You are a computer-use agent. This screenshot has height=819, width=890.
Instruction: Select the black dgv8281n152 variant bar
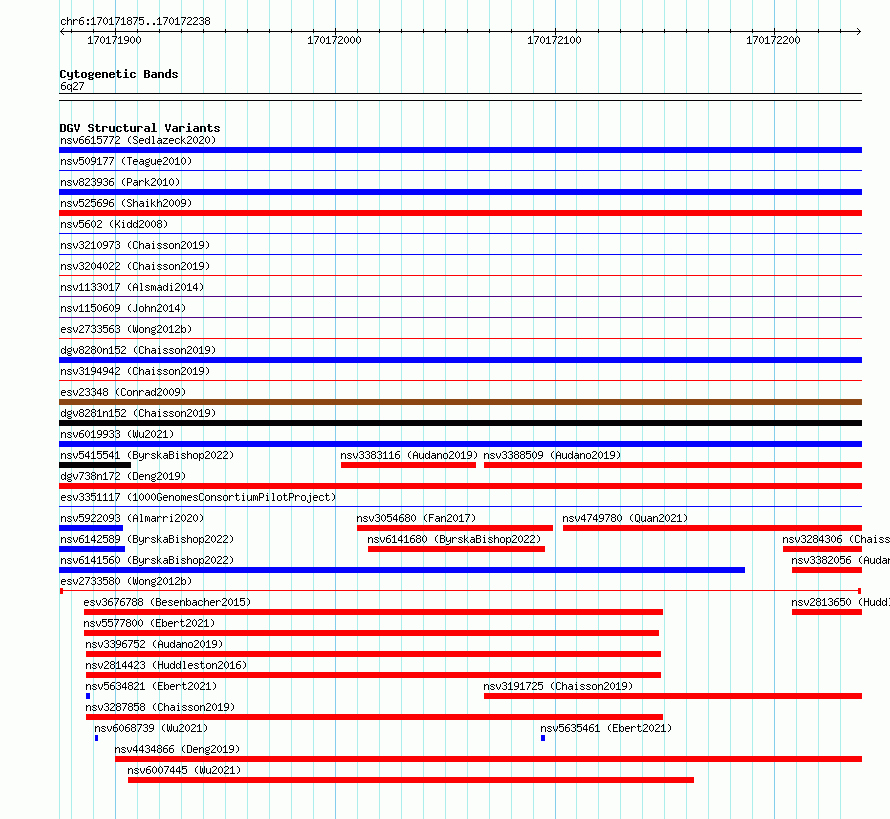click(x=460, y=423)
